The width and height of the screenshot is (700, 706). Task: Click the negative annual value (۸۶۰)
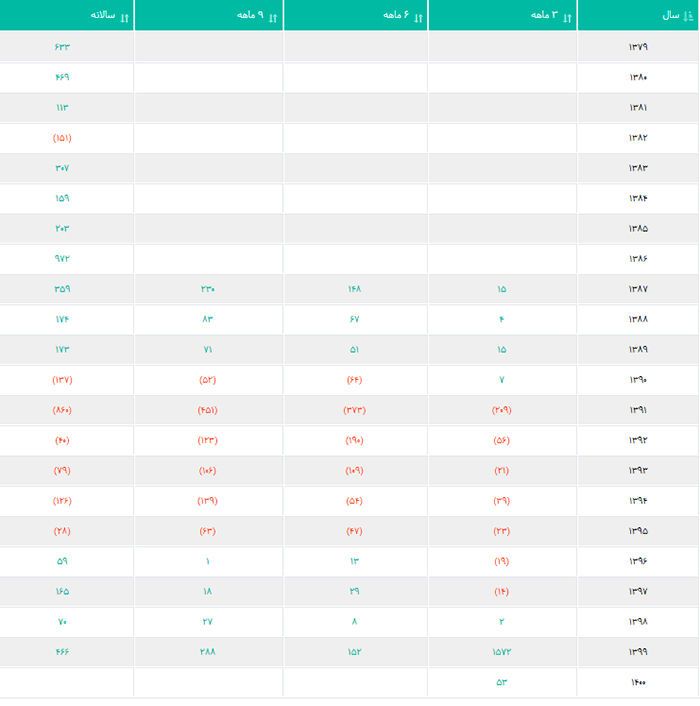(62, 410)
